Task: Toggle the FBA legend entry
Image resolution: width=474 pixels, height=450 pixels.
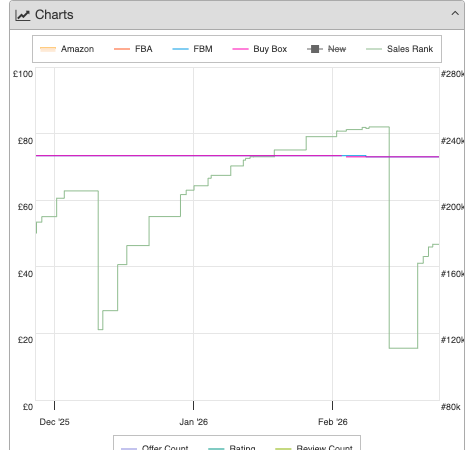Action: (x=133, y=49)
